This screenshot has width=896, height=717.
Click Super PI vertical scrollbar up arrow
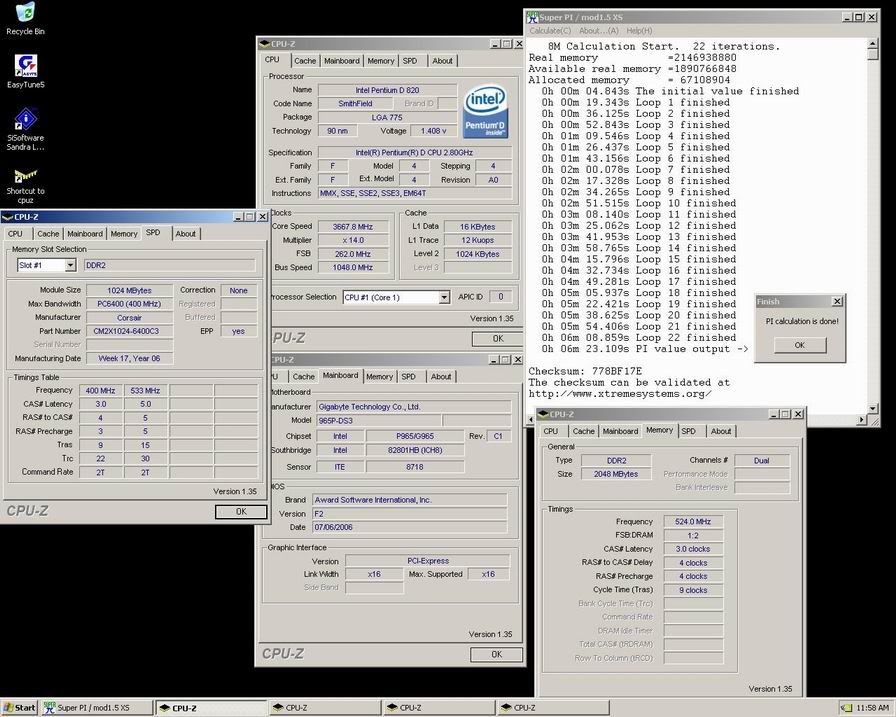point(872,44)
